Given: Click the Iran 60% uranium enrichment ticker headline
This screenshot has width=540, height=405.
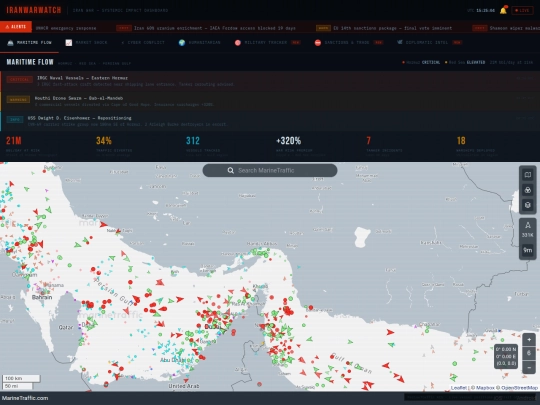Looking at the screenshot, I should 215,28.
